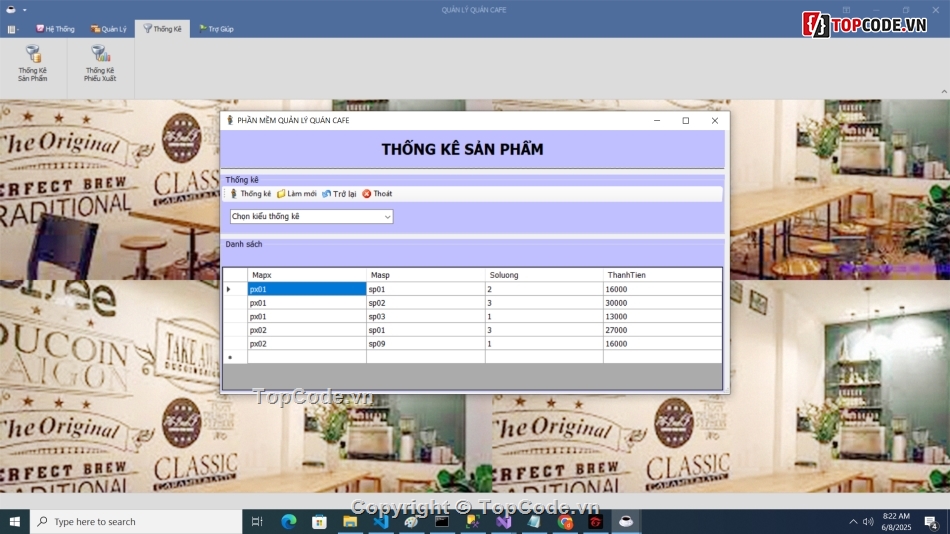
Task: Open the Trợ Giúp tab
Action: point(216,28)
